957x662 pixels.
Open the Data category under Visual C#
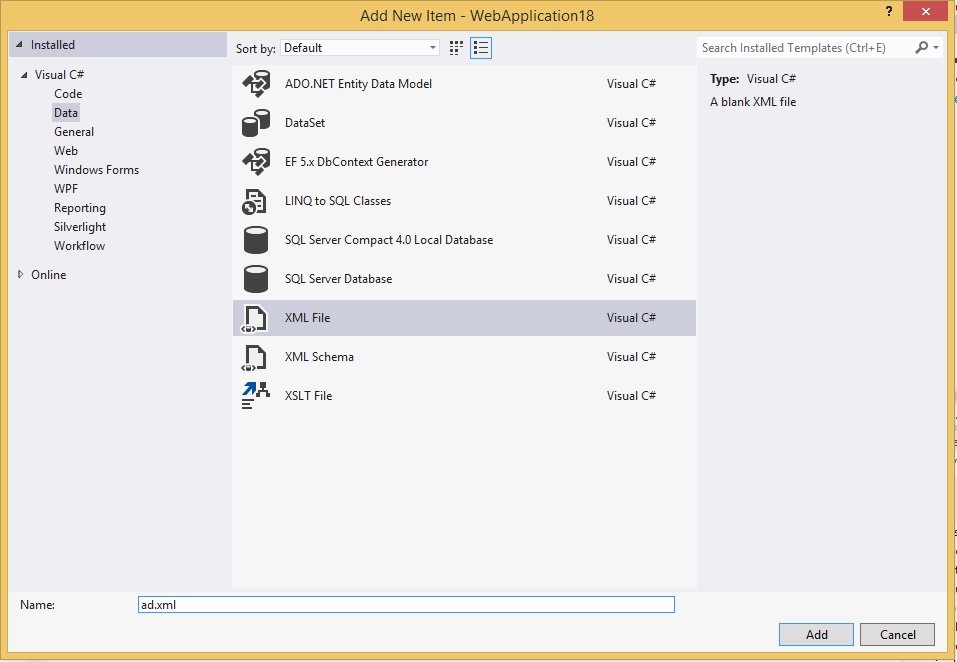65,112
